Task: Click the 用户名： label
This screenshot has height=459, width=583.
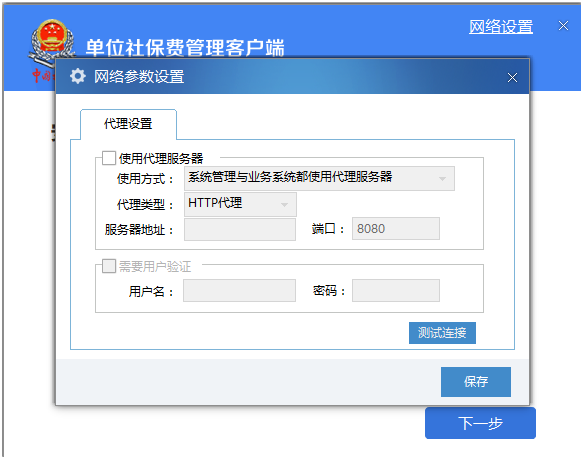Action: (151, 291)
